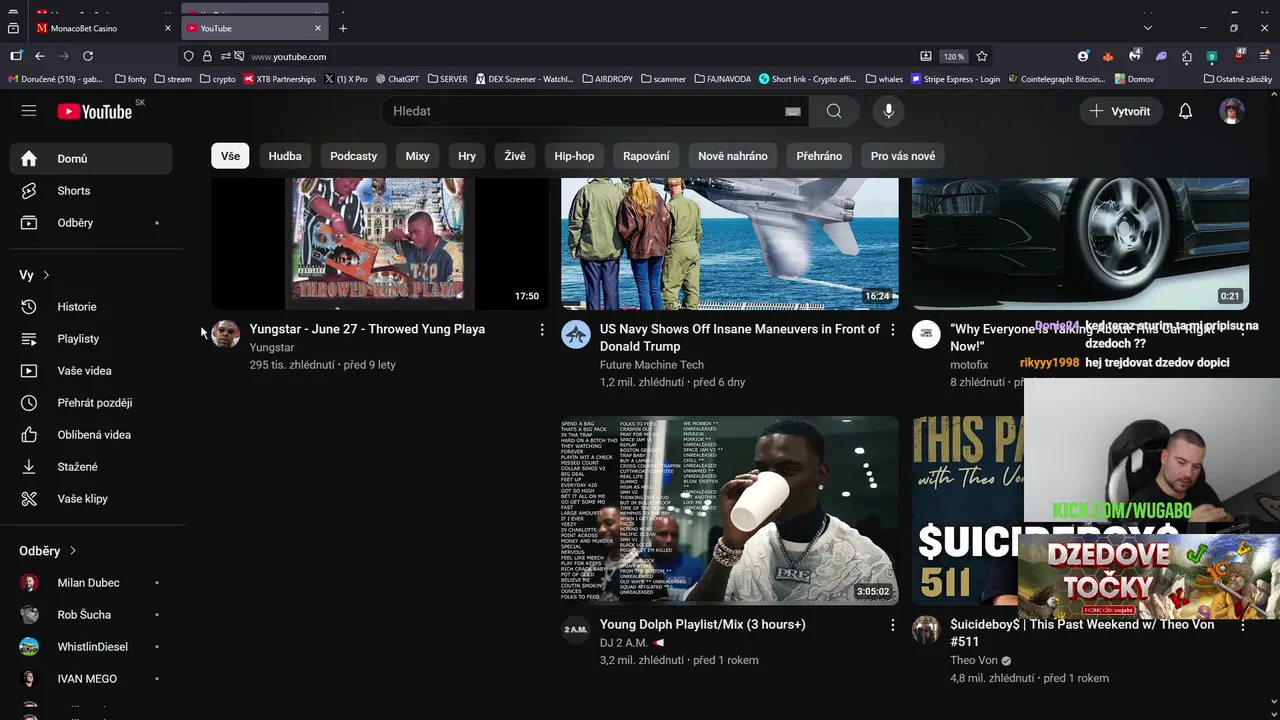Open options menu for US Navy video

pyautogui.click(x=893, y=330)
